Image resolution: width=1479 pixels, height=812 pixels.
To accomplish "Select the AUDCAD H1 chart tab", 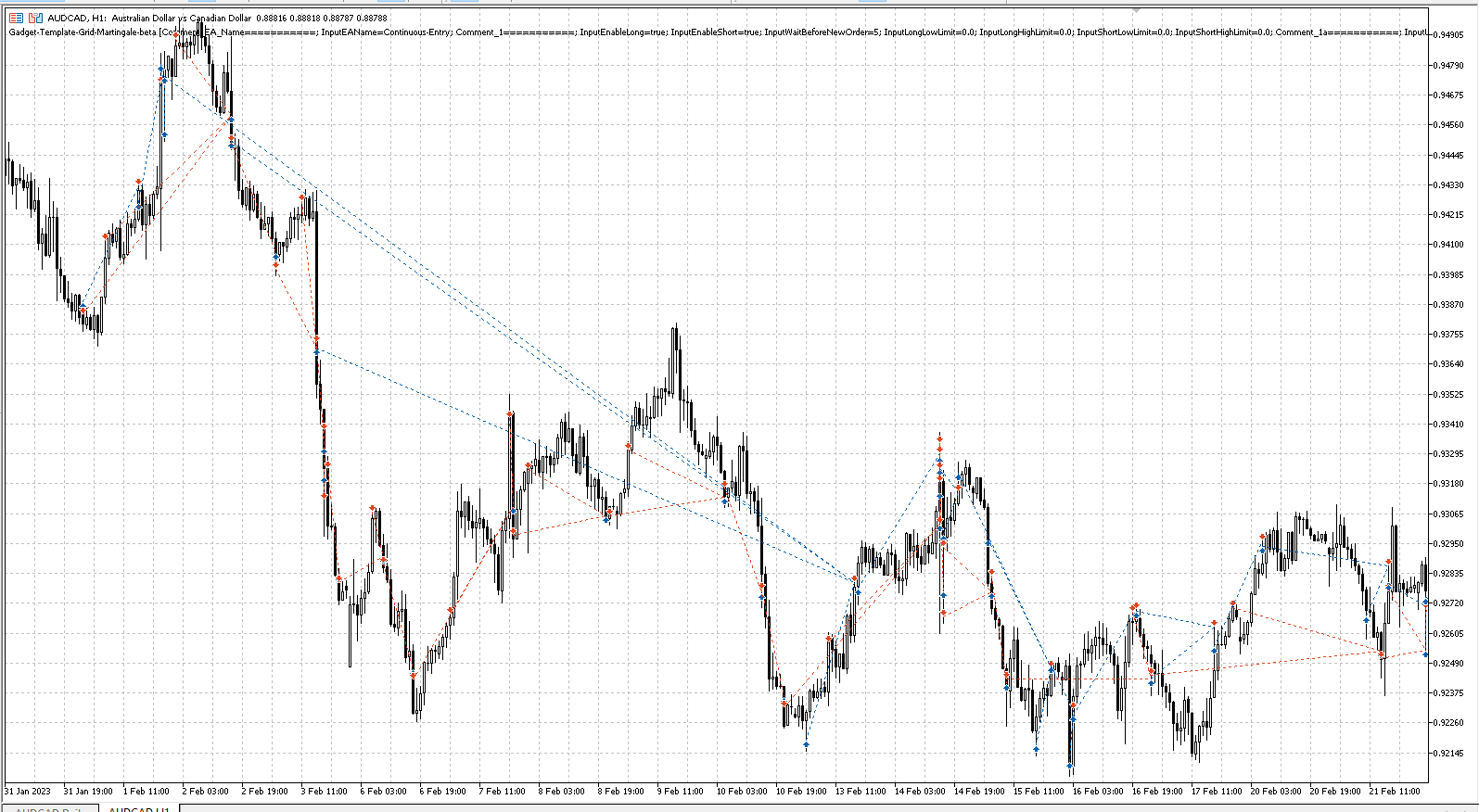I will (139, 810).
